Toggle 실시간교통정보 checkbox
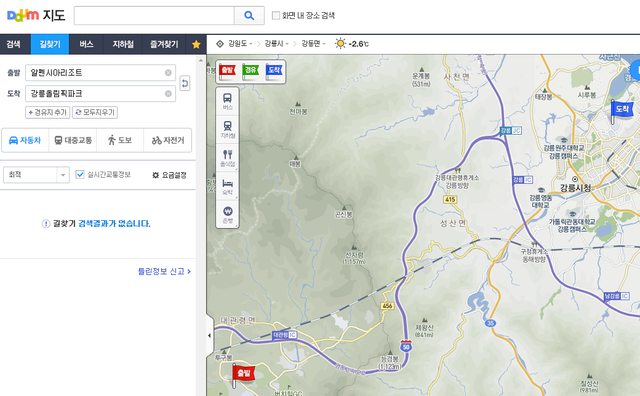Image resolution: width=640 pixels, height=396 pixels. point(80,175)
